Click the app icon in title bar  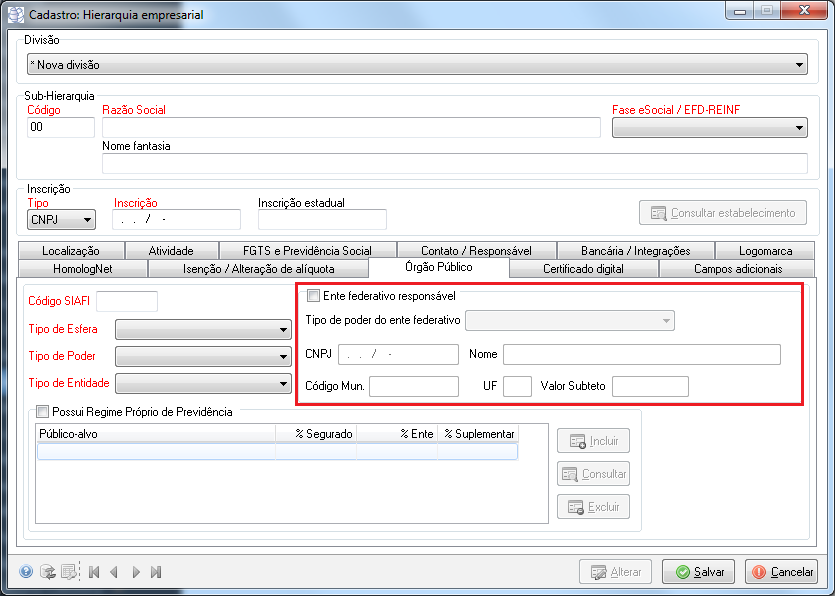18,16
